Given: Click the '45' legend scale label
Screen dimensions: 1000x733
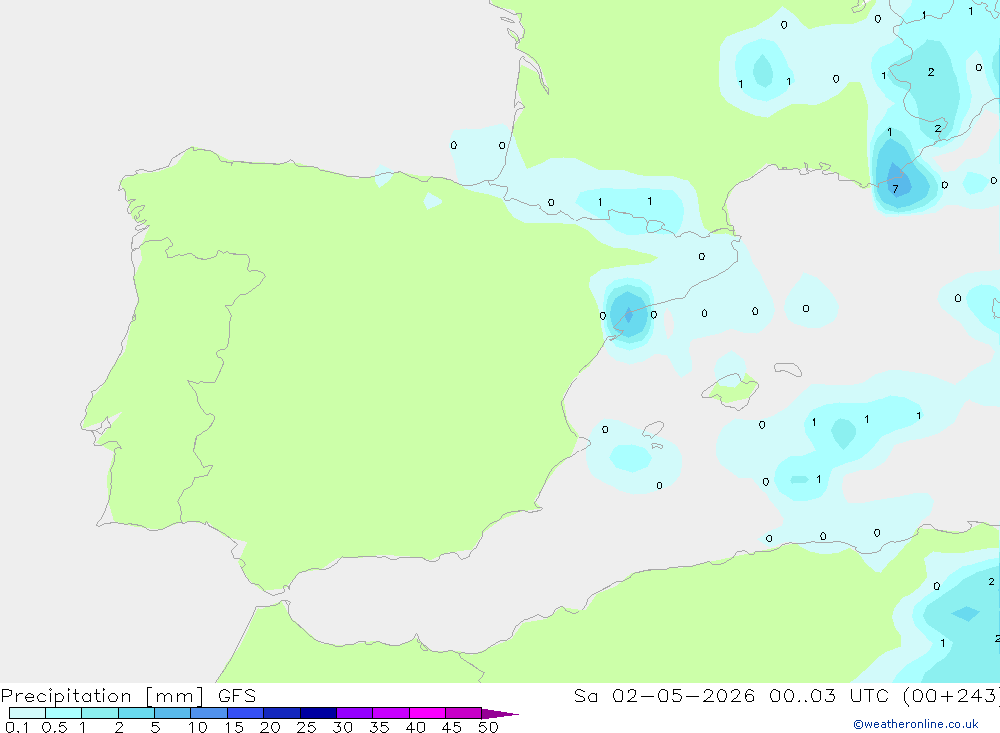Looking at the screenshot, I should pos(452,727).
